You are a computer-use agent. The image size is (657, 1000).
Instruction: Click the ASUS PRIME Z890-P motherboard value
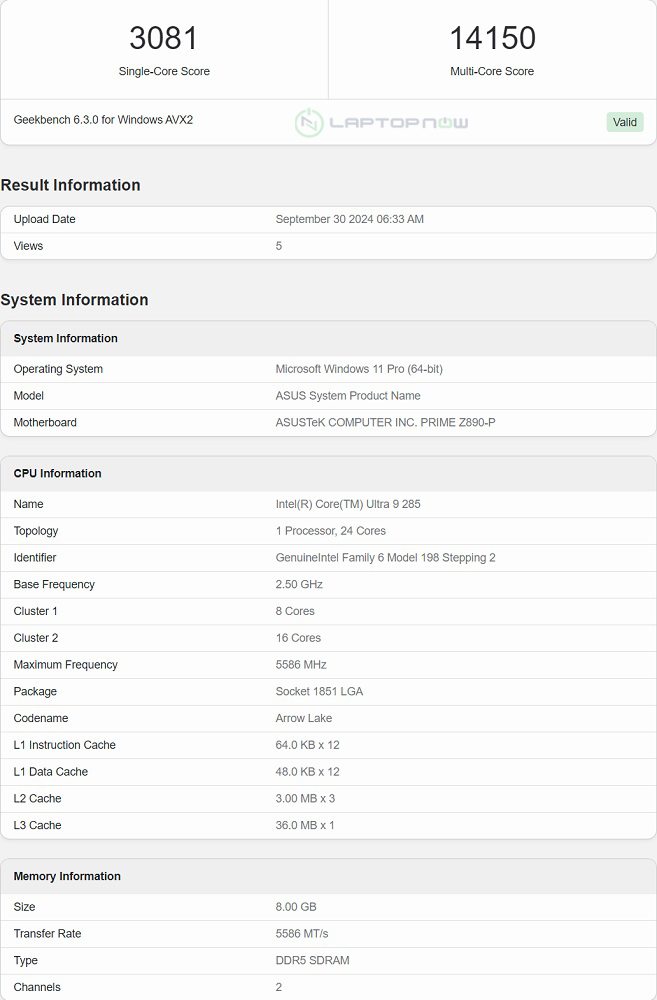coord(385,422)
